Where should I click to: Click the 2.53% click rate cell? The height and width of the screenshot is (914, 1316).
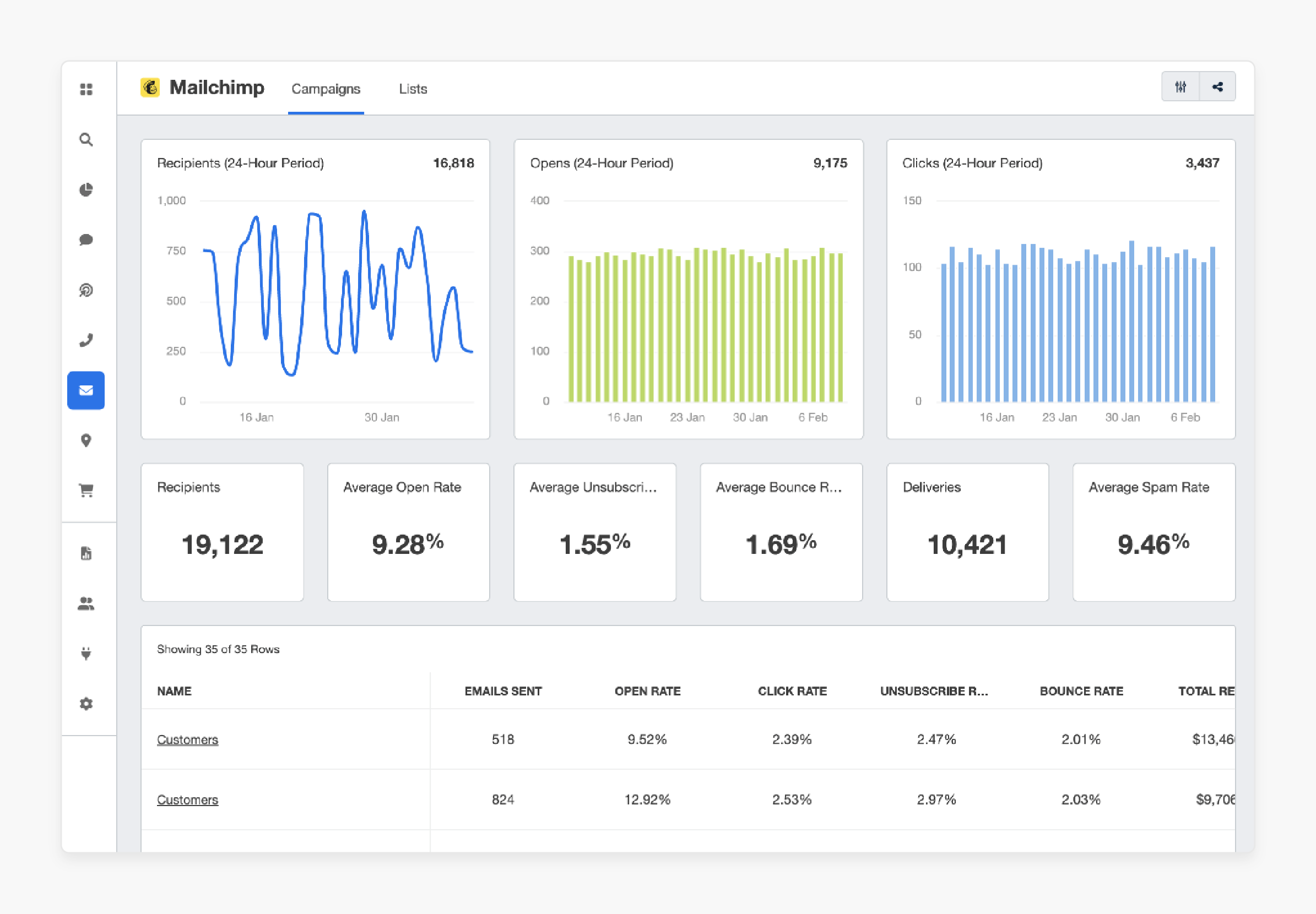(x=792, y=799)
